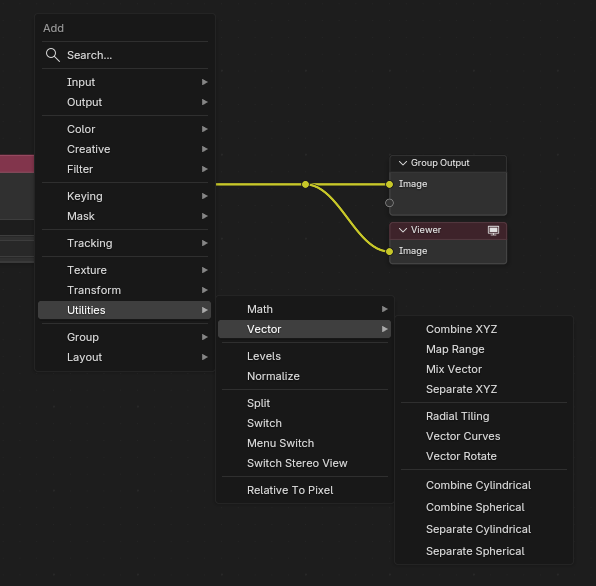Add a Relative To Pixel node
The width and height of the screenshot is (596, 586).
click(304, 490)
